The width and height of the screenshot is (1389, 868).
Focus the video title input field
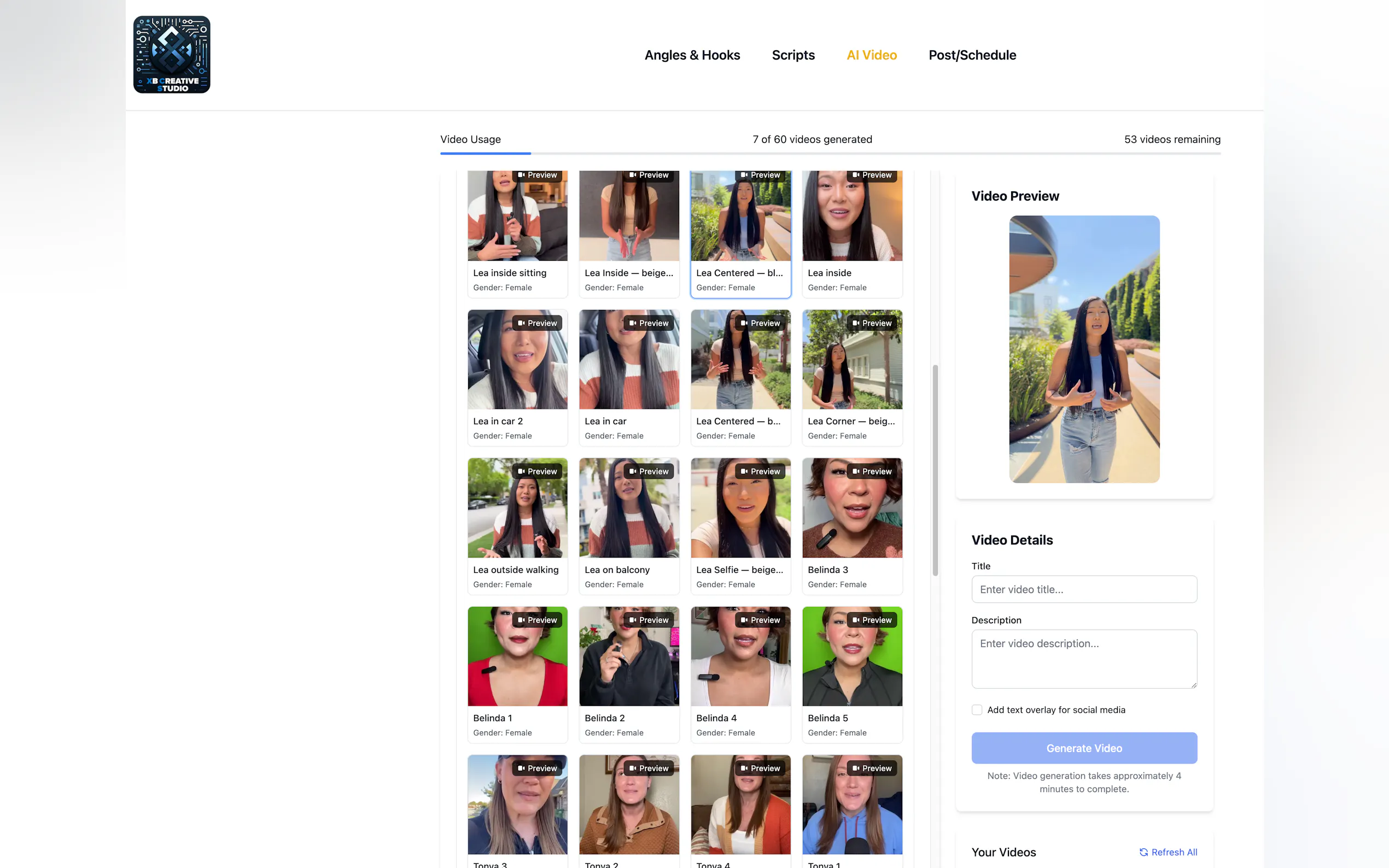click(1083, 589)
